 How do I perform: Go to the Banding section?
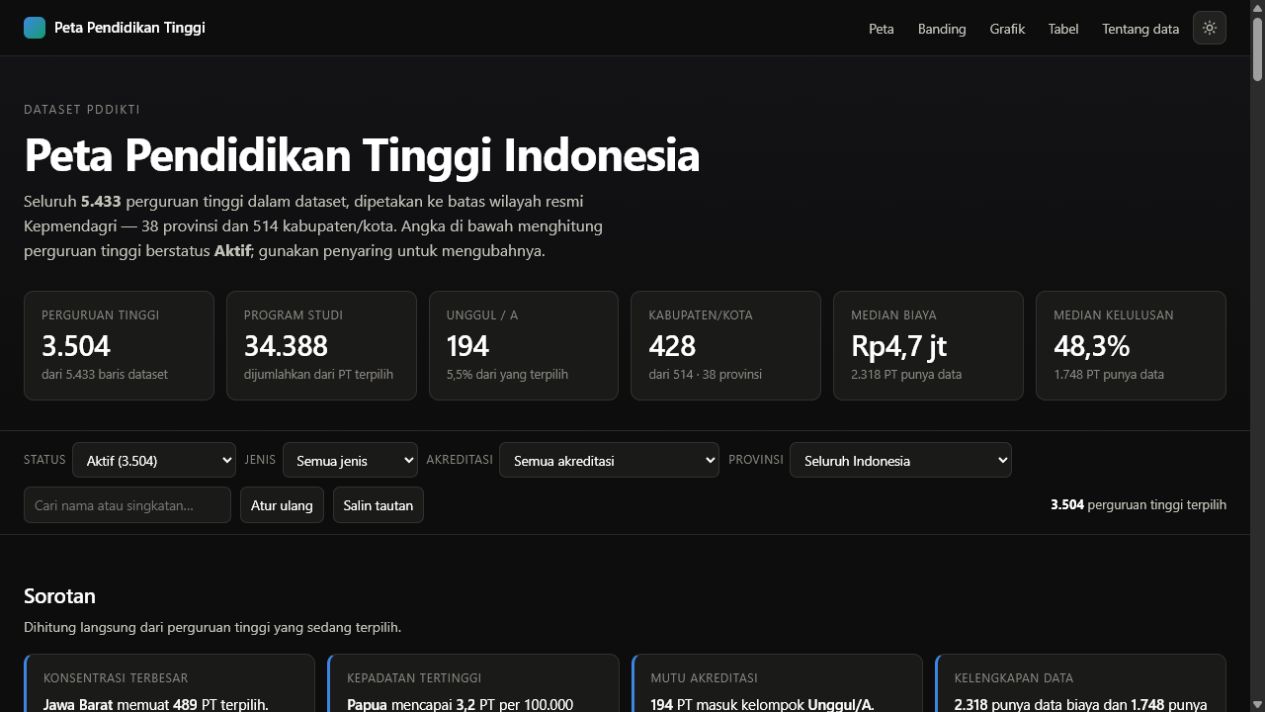tap(942, 29)
